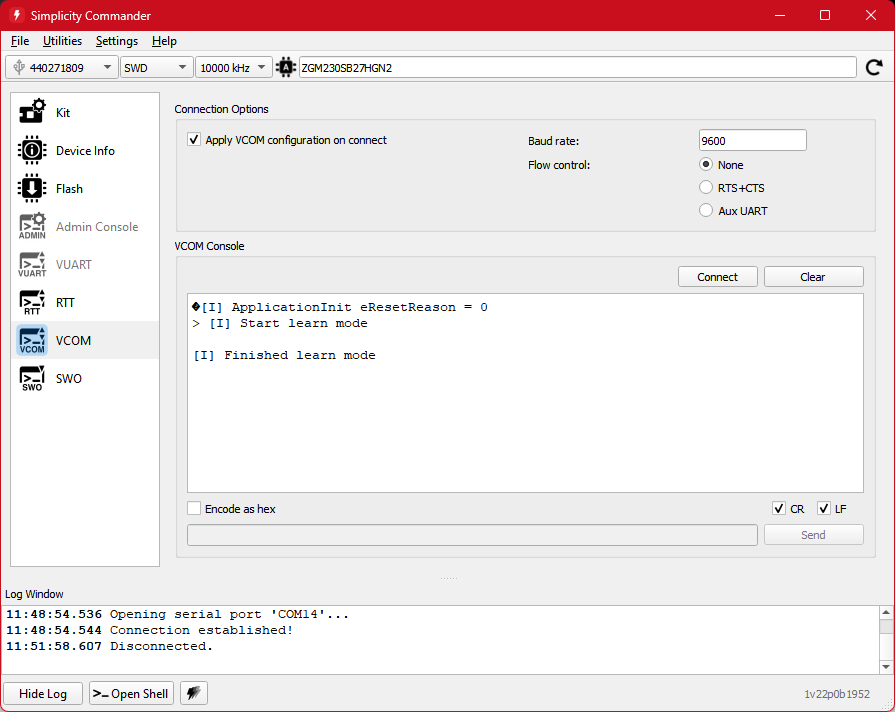The height and width of the screenshot is (712, 895).
Task: Click the chip icon beside device name field
Action: [x=285, y=67]
